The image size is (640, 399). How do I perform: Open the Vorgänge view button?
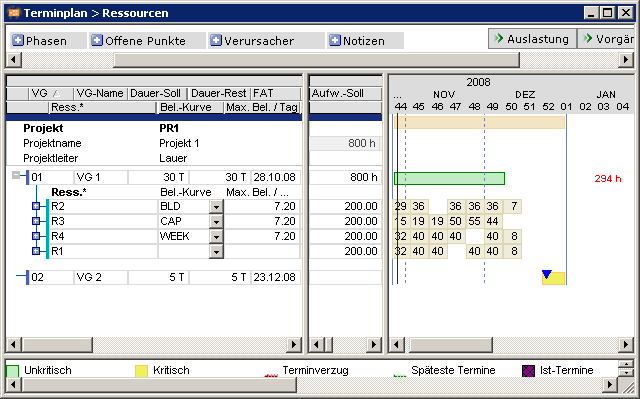(607, 39)
